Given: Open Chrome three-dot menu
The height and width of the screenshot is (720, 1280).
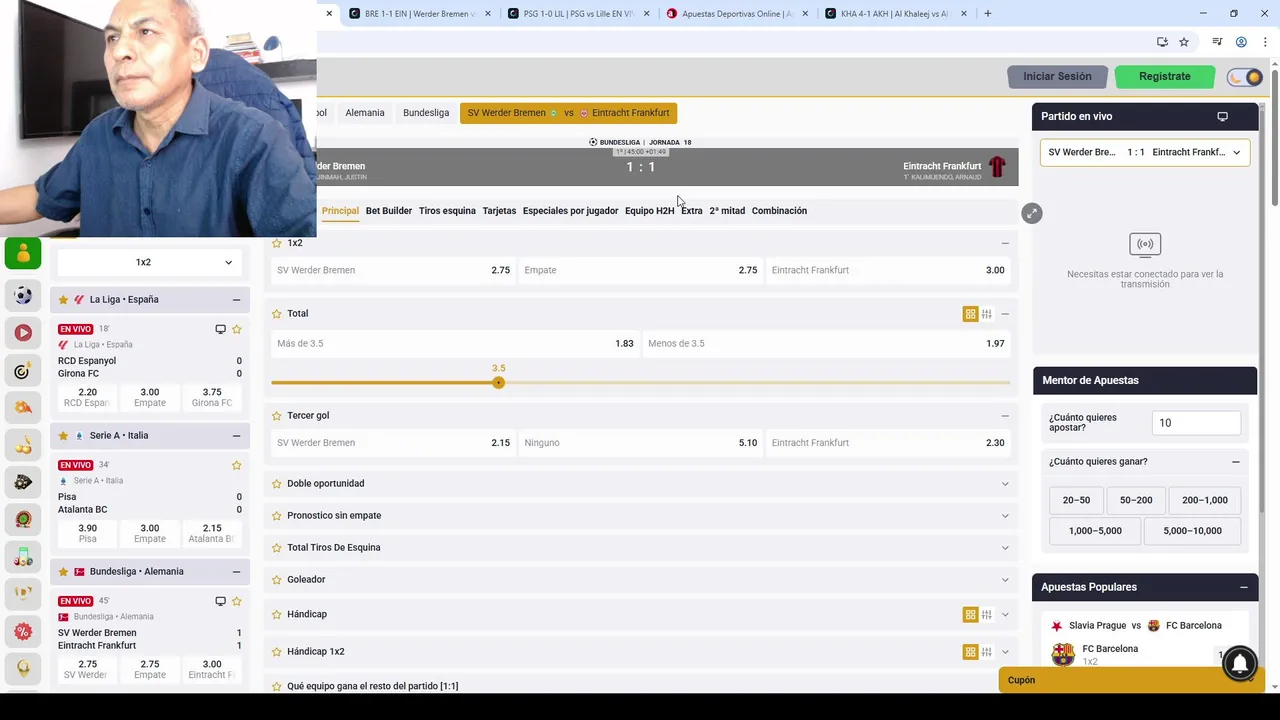Looking at the screenshot, I should (x=1265, y=42).
